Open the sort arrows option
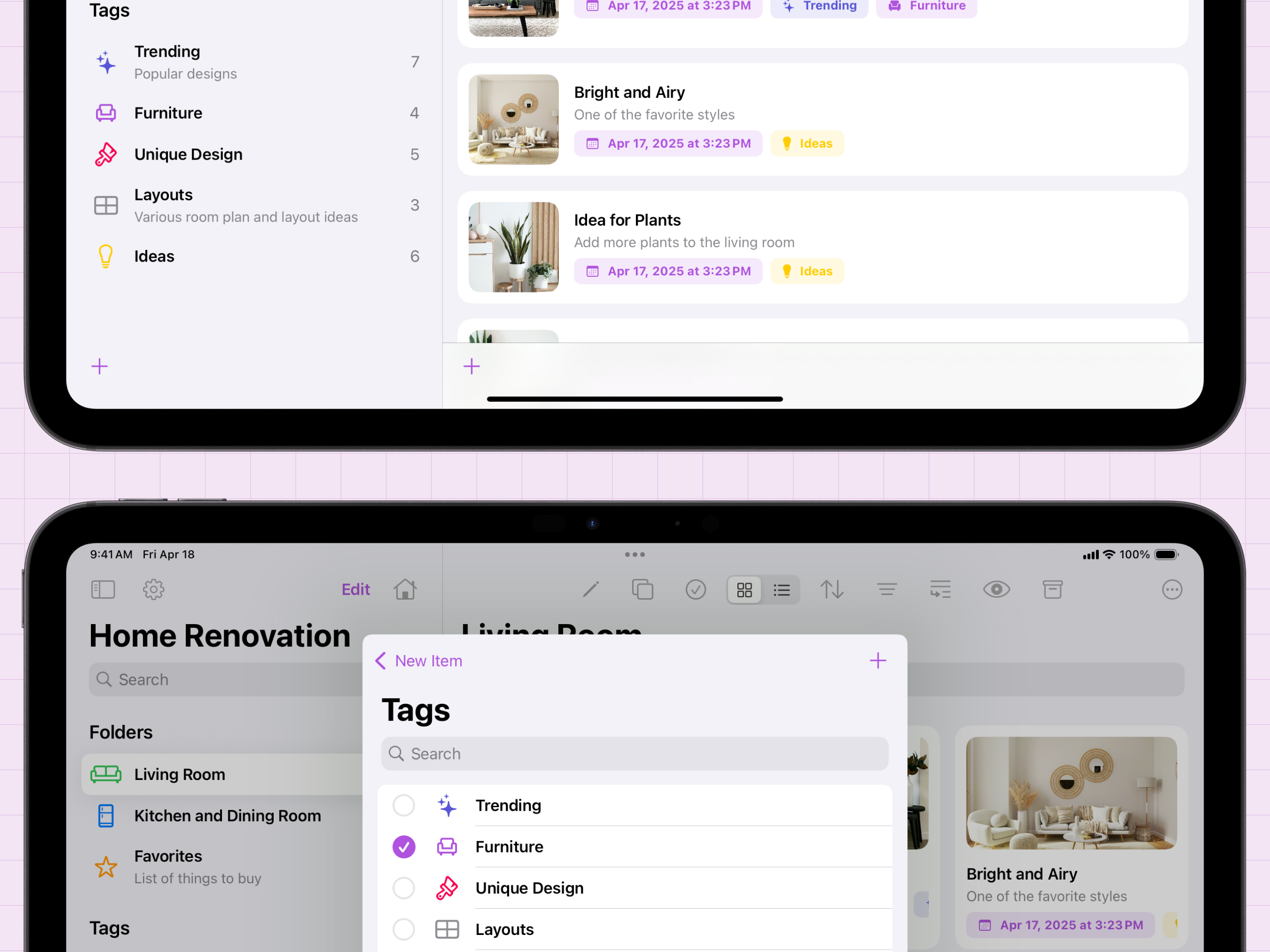This screenshot has width=1270, height=952. 831,589
